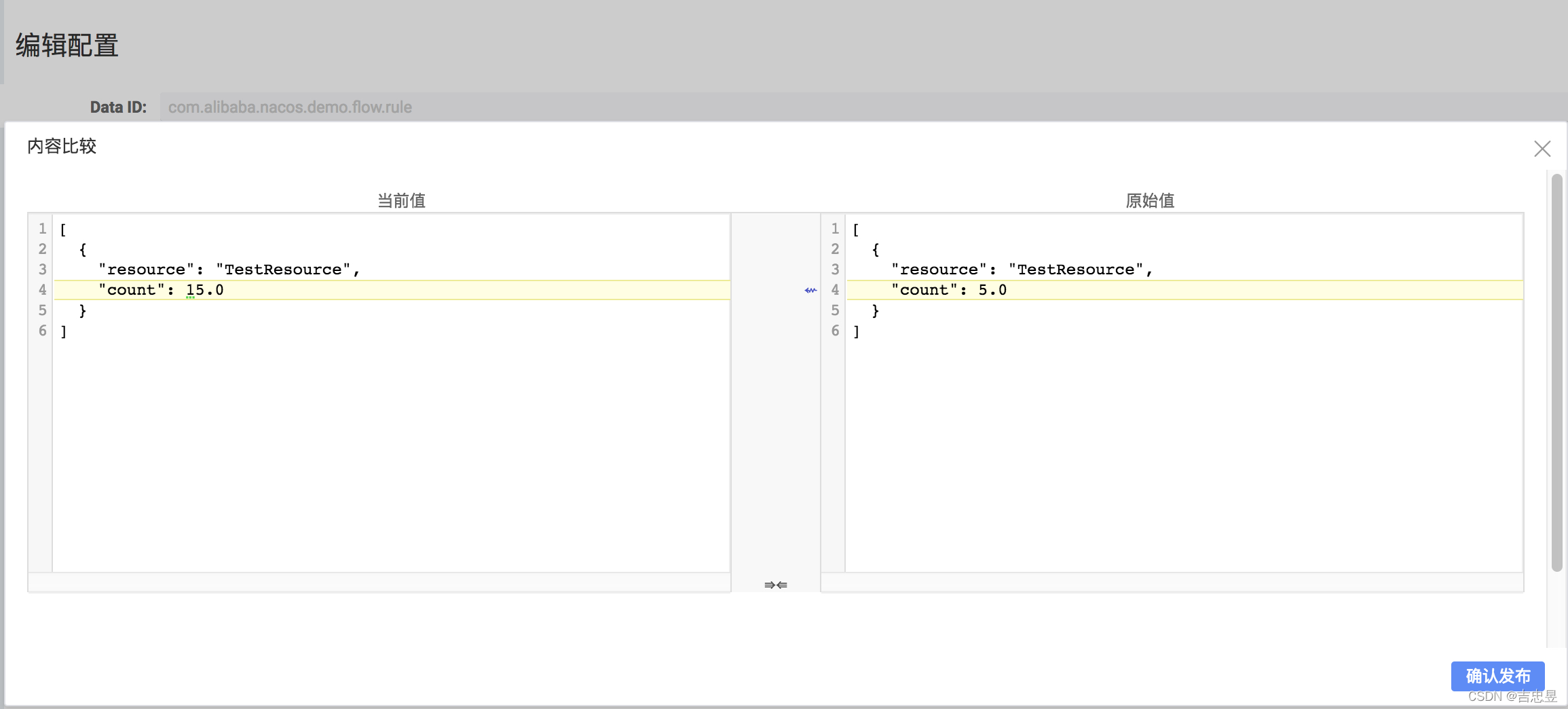Click the 确认发布 button
This screenshot has height=709, width=1568.
[x=1497, y=676]
